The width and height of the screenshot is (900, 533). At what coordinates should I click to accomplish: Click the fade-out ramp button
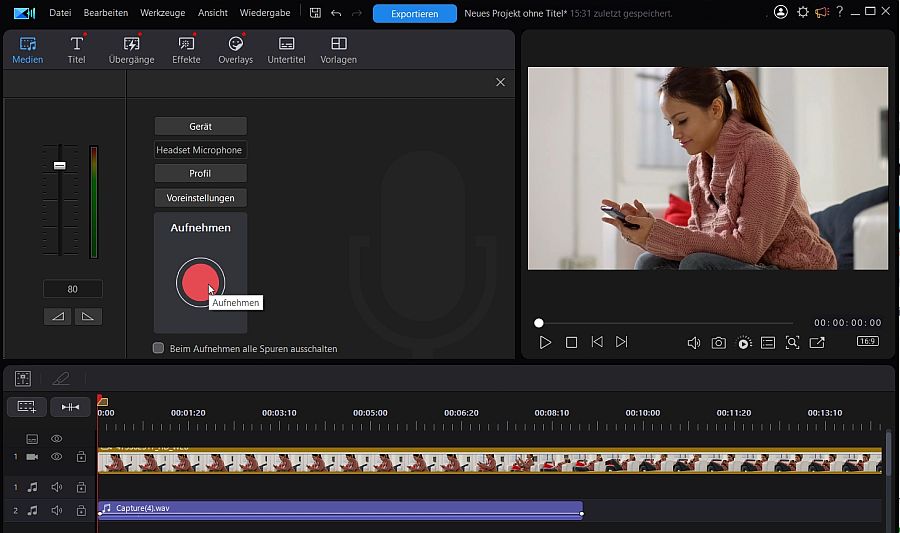[88, 316]
